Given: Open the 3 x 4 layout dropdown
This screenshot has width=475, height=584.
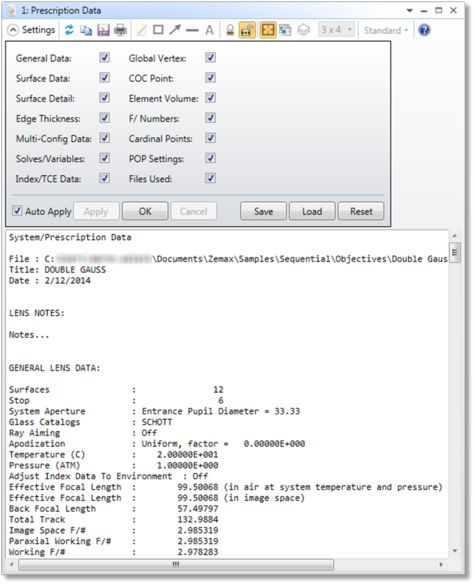Looking at the screenshot, I should (336, 30).
